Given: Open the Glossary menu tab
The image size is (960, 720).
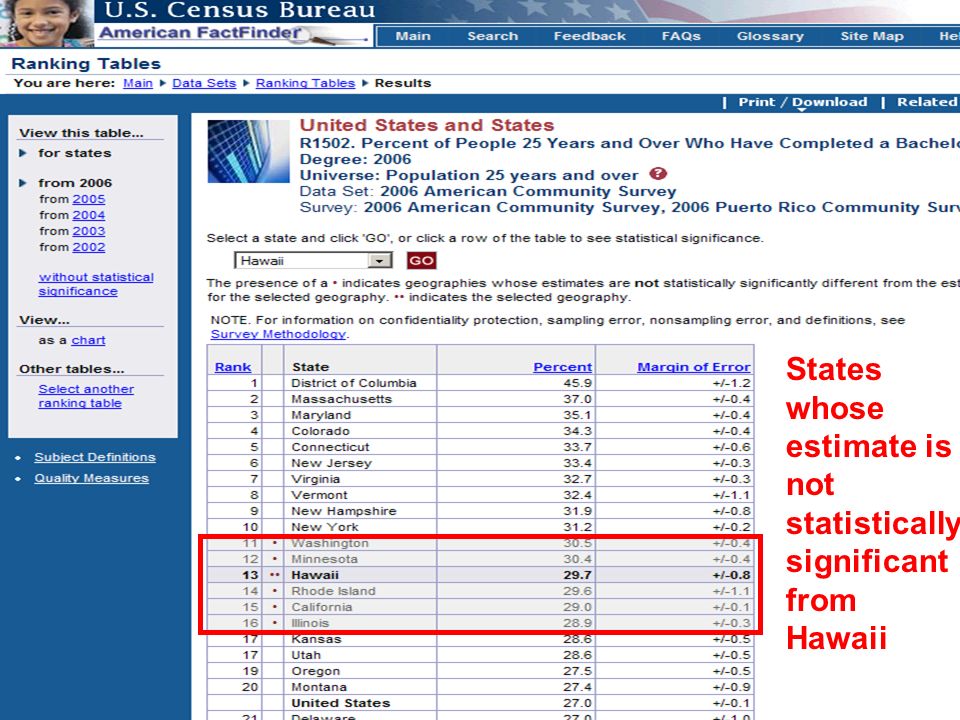Looking at the screenshot, I should [x=770, y=36].
